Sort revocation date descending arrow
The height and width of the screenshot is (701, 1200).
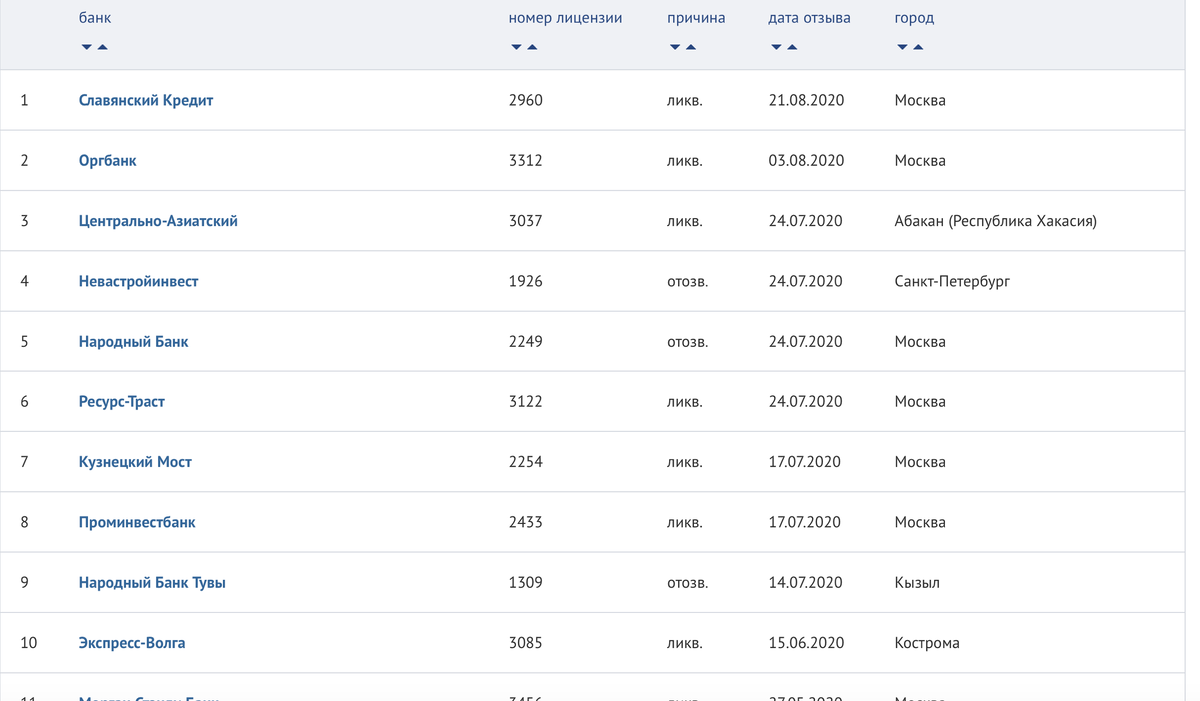coord(776,47)
